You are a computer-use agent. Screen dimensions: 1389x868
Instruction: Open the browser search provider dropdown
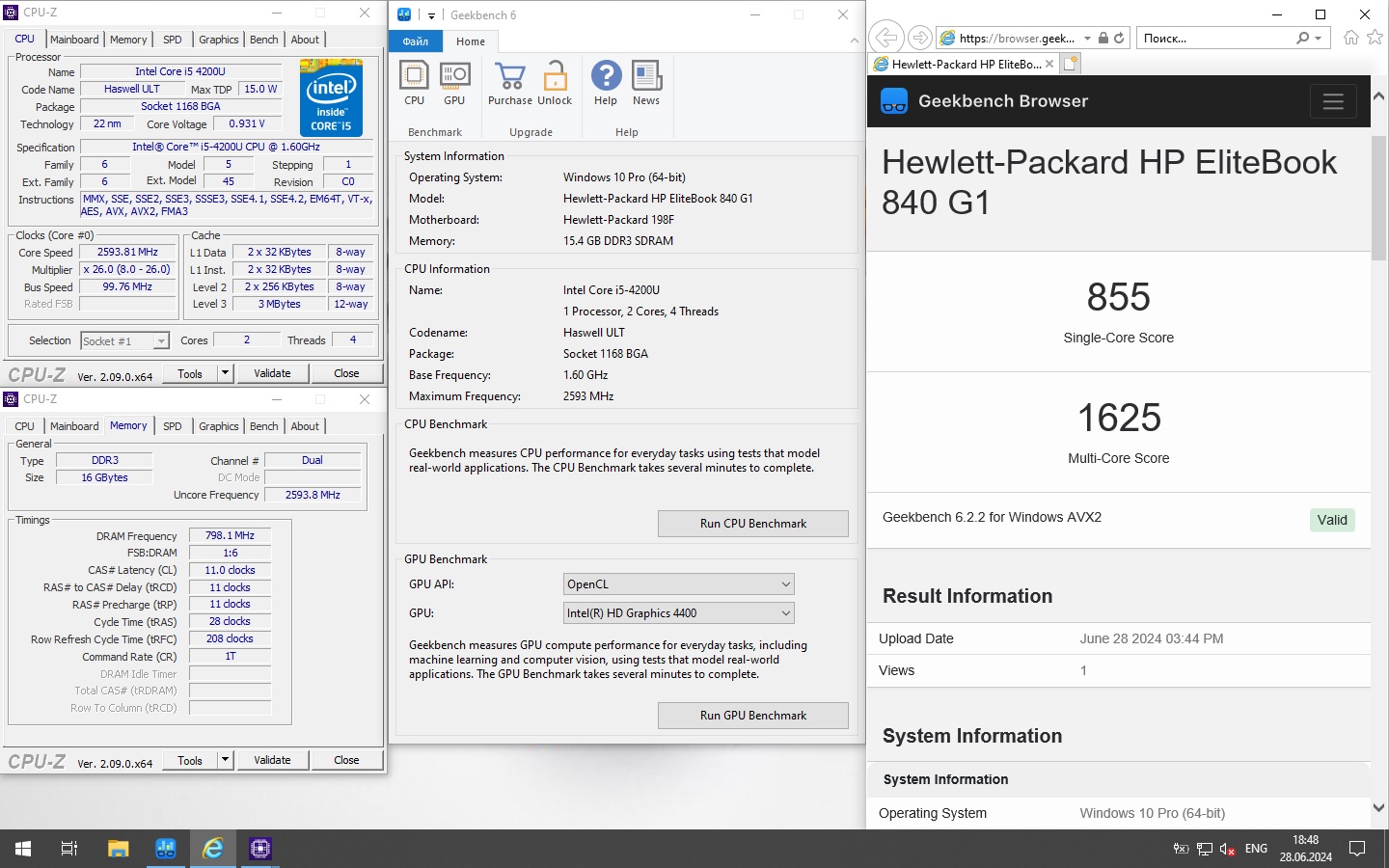click(x=1320, y=39)
